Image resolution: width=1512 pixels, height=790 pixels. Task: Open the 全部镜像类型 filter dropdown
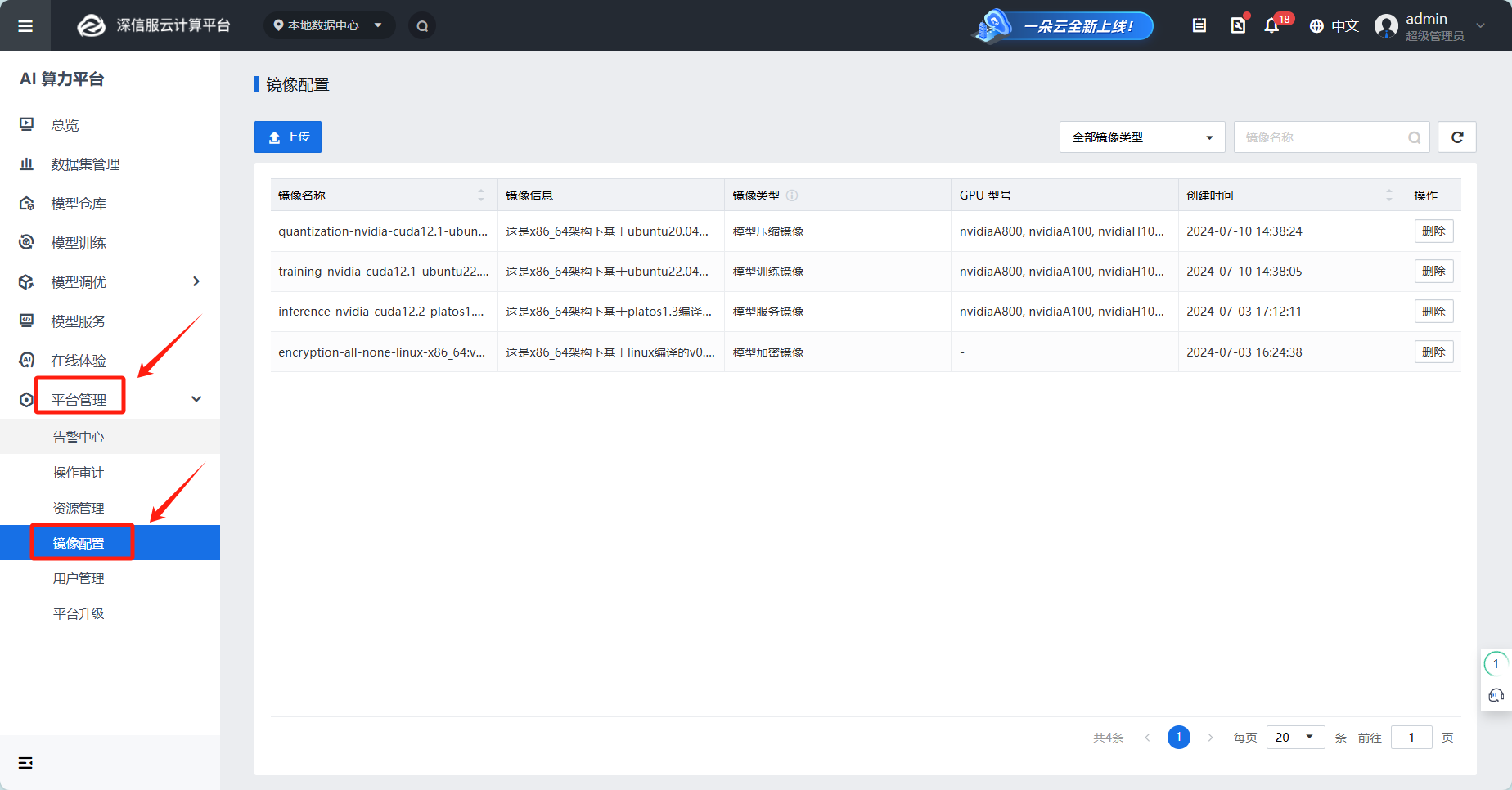click(1142, 137)
